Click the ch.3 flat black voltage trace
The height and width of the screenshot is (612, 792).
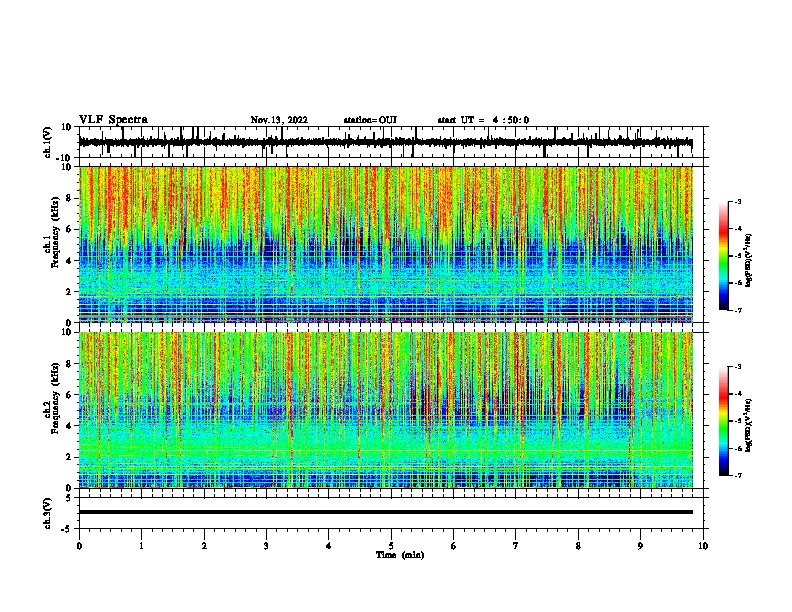click(385, 512)
